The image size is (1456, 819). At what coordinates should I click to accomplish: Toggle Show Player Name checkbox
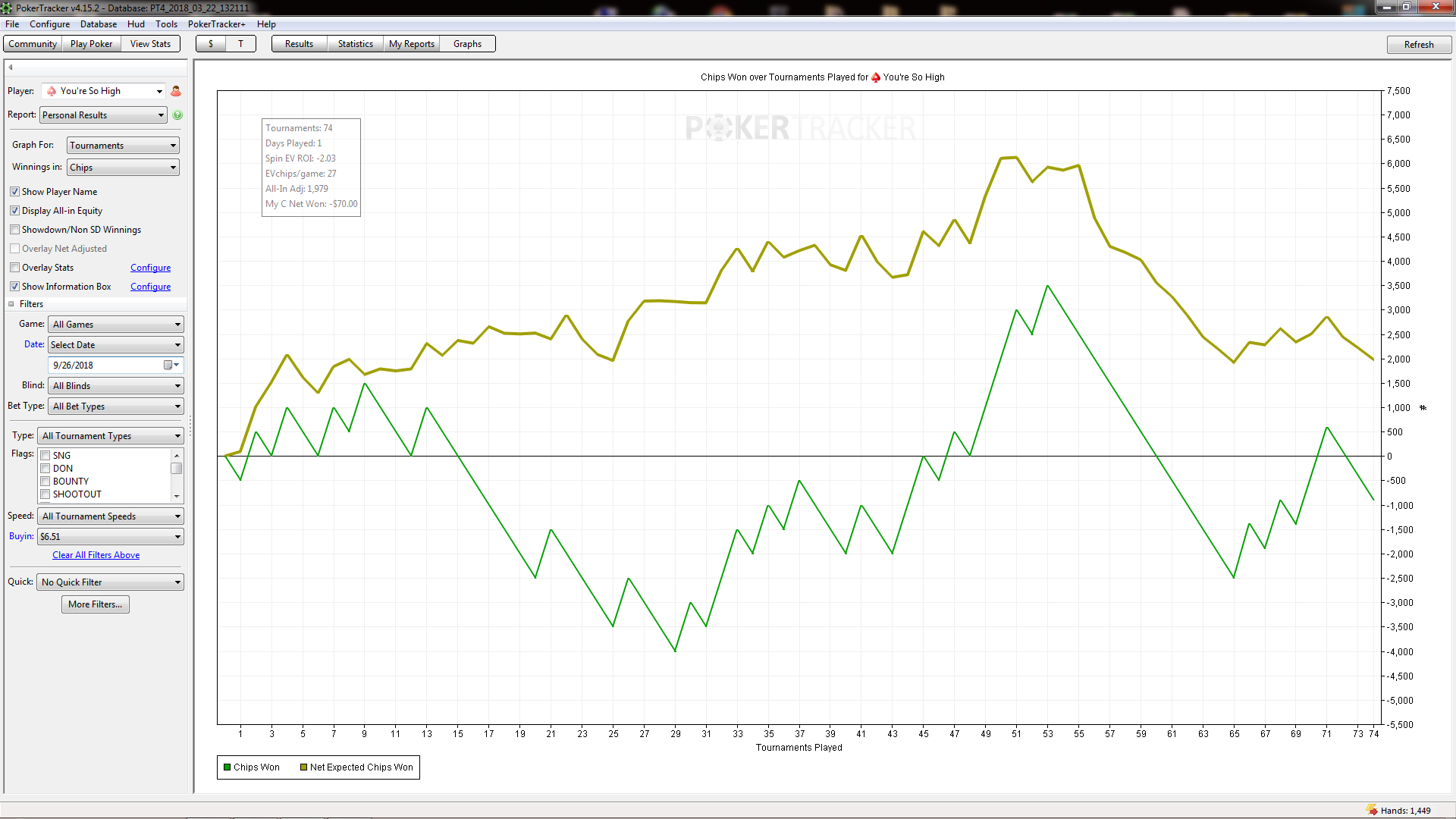pos(14,192)
